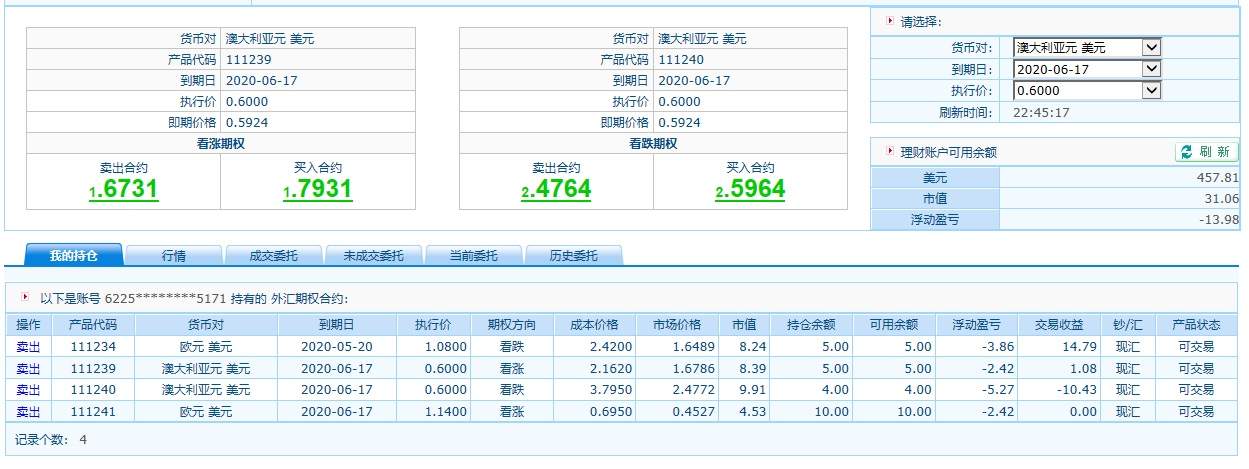Click the 看涨期权 header label
The image size is (1249, 469).
point(220,144)
